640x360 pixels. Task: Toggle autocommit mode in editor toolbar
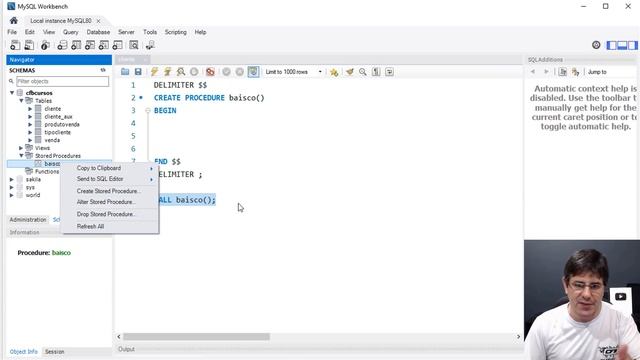[253, 72]
